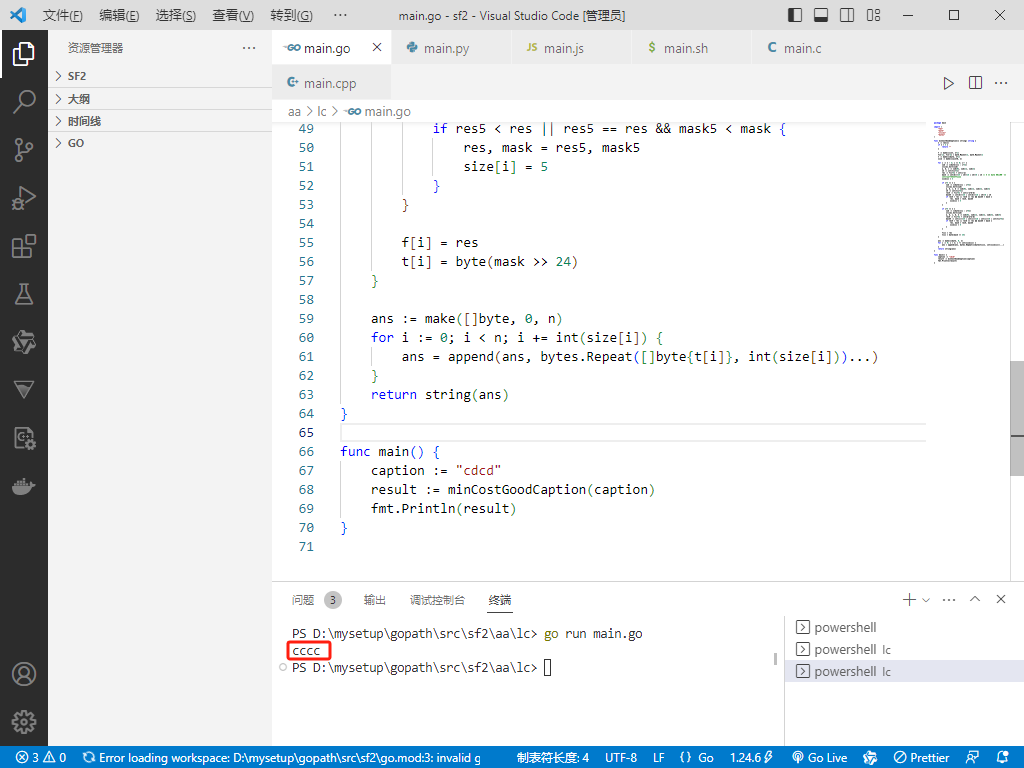The width and height of the screenshot is (1024, 768).
Task: Select the highlighted powershell lc terminal
Action: point(904,671)
